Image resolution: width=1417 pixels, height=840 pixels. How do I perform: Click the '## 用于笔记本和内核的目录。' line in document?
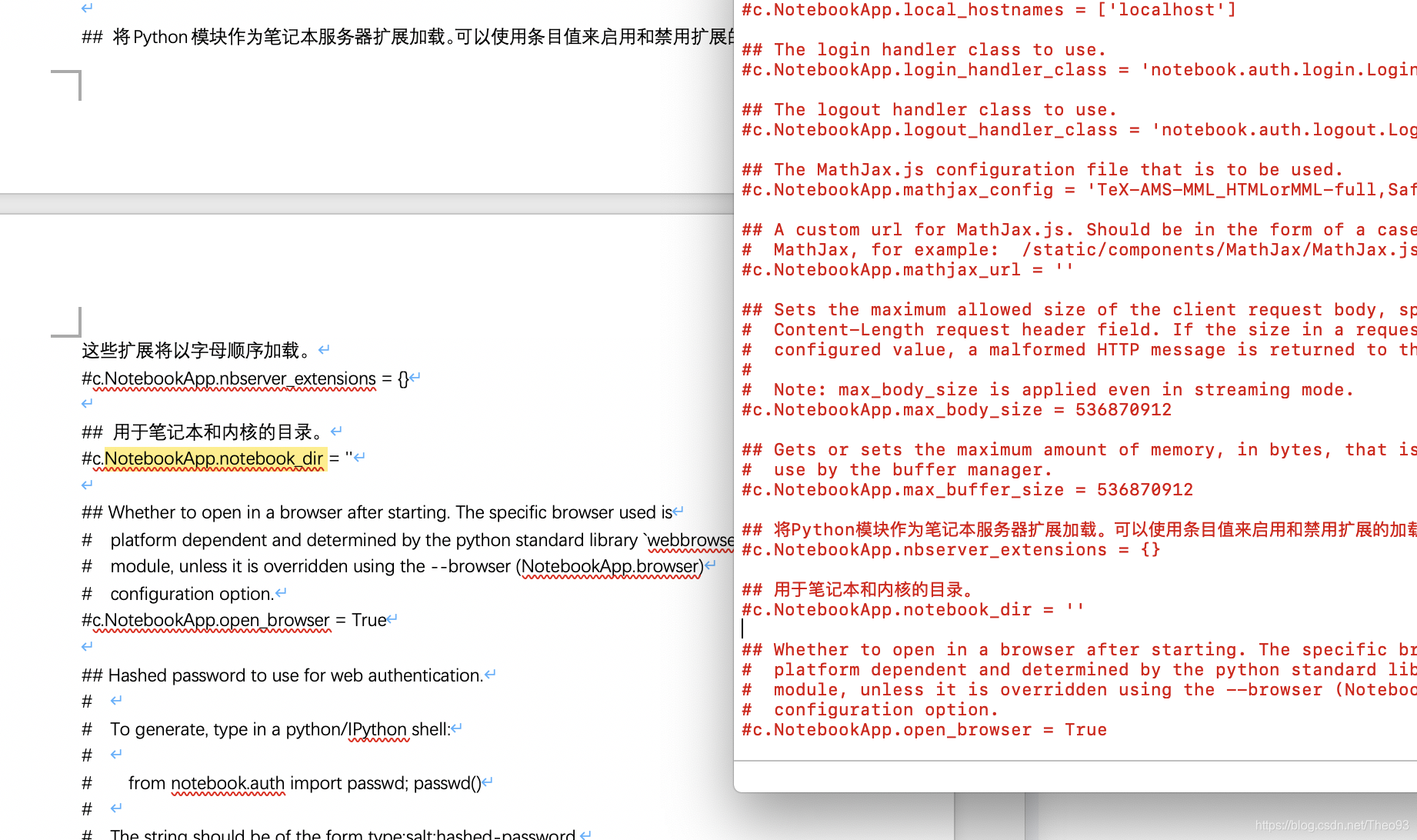(202, 432)
